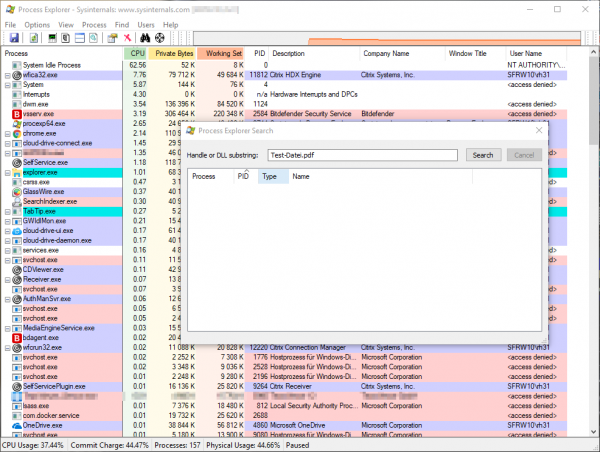This screenshot has width=600, height=452.
Task: Click the Handle or DLL substring input field
Action: point(362,155)
